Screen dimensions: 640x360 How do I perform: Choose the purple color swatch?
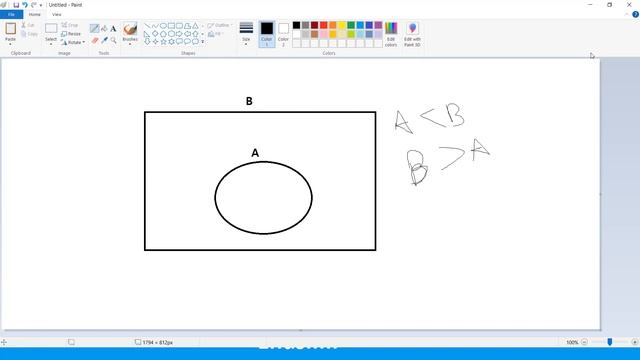pos(378,25)
